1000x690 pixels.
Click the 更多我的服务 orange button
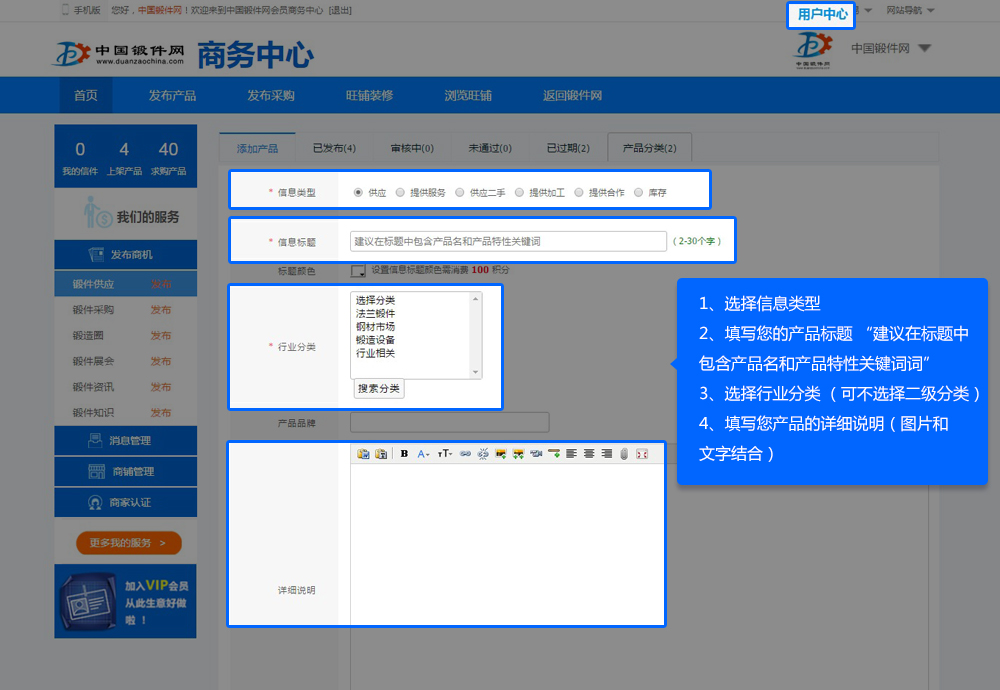[128, 543]
